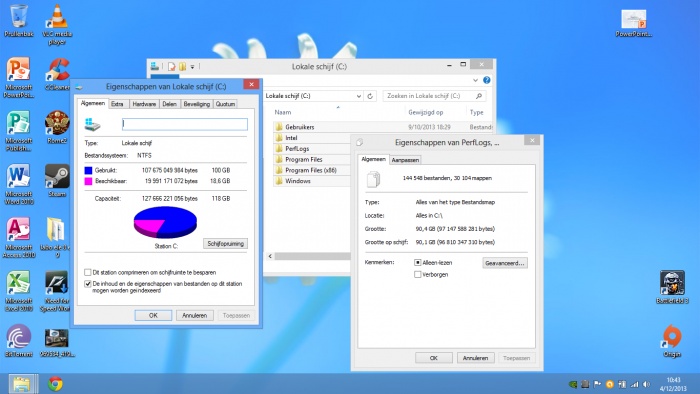Open Microsoft Excel 2010 desktop shortcut
The image size is (700, 394).
[18, 291]
